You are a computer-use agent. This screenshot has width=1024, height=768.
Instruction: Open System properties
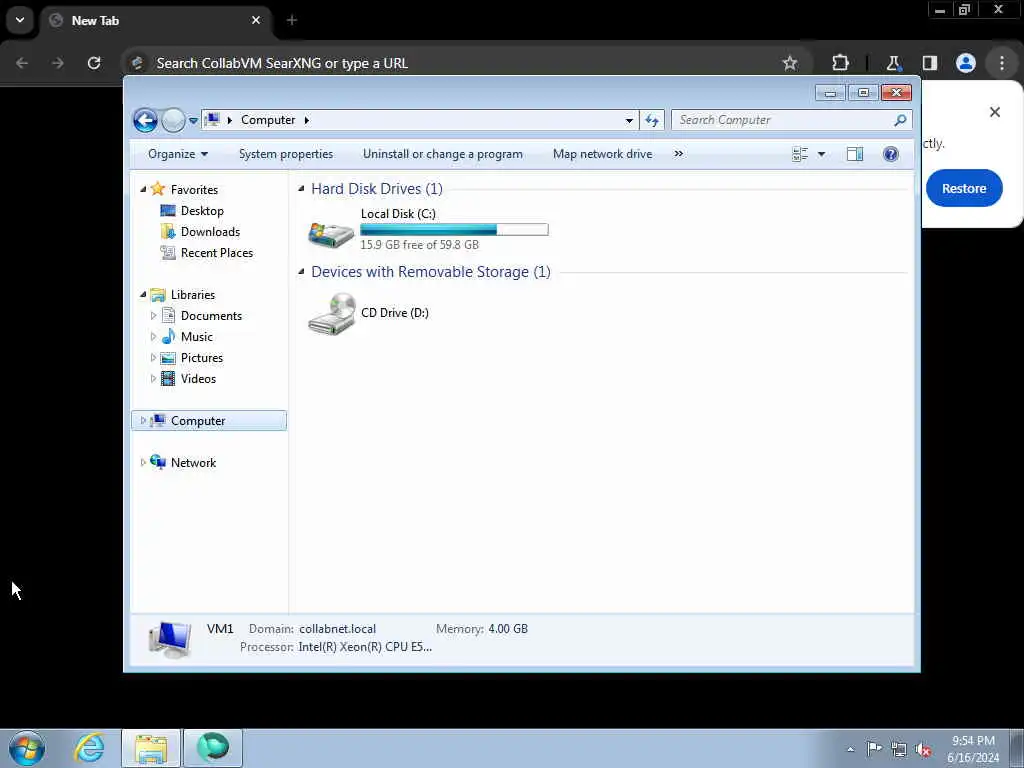tap(285, 154)
